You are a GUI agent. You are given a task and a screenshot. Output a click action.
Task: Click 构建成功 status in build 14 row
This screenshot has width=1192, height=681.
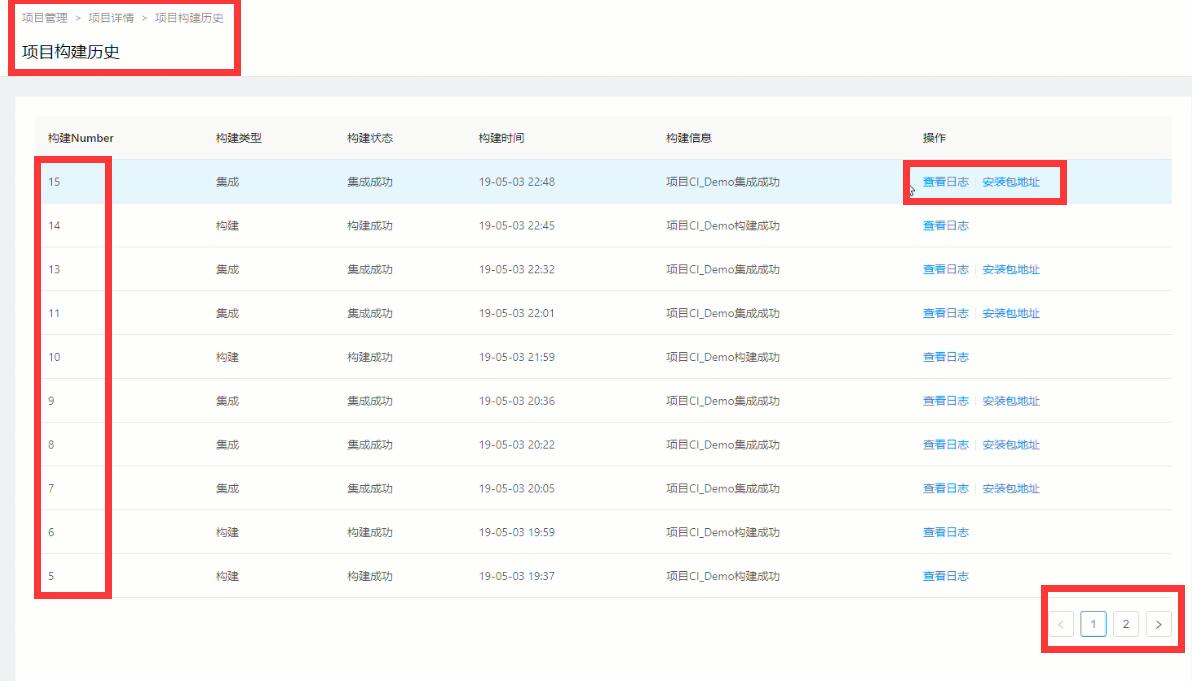pos(370,226)
